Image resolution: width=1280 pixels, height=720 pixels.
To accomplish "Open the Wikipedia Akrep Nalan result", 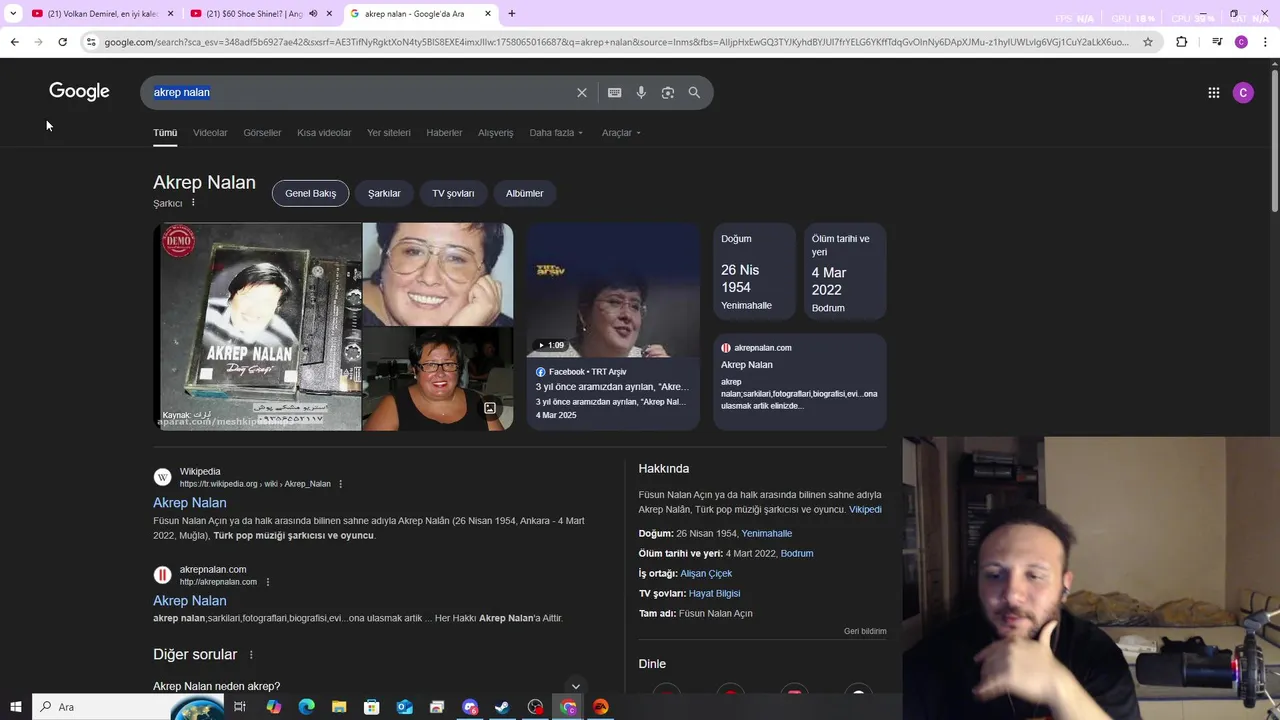I will pos(190,503).
